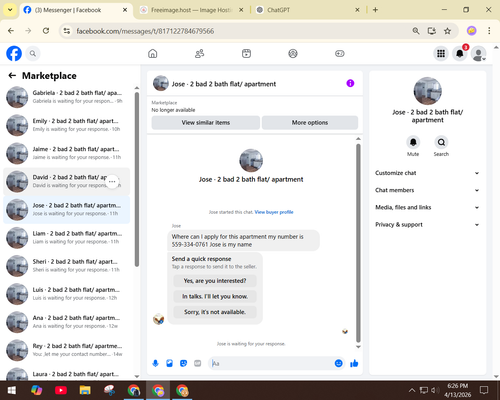Zoom page via address bar magnifier
Image resolution: width=500 pixels, height=400 pixels.
pos(416,31)
